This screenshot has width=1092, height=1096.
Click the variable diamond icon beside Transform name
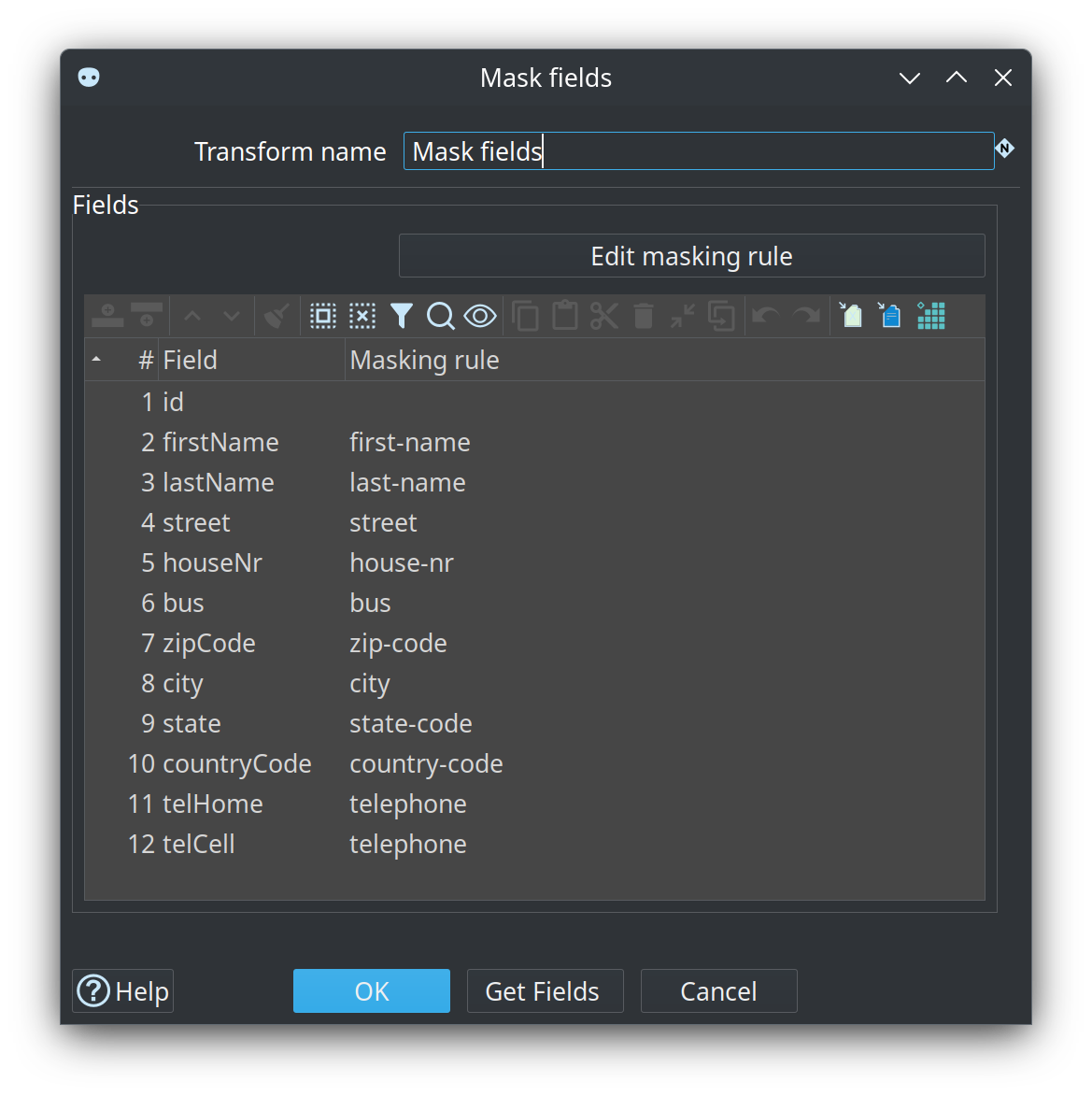(x=1004, y=149)
